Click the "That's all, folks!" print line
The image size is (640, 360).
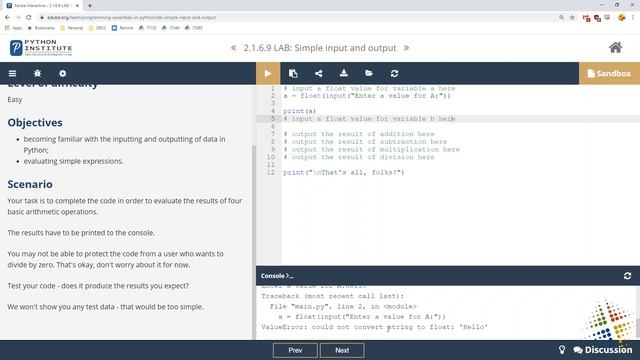pyautogui.click(x=344, y=173)
